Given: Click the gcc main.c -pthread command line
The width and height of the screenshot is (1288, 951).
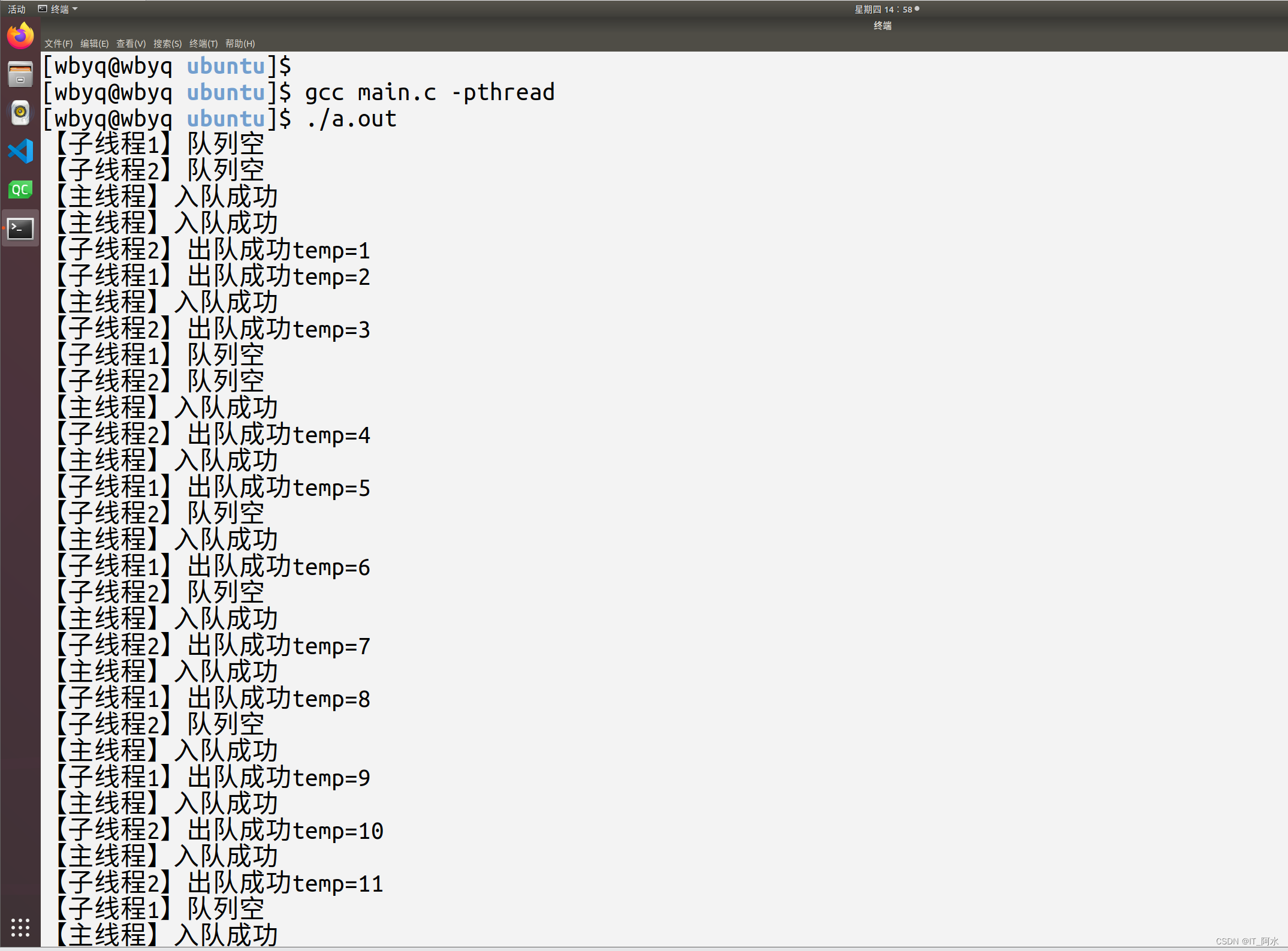Looking at the screenshot, I should coord(299,92).
